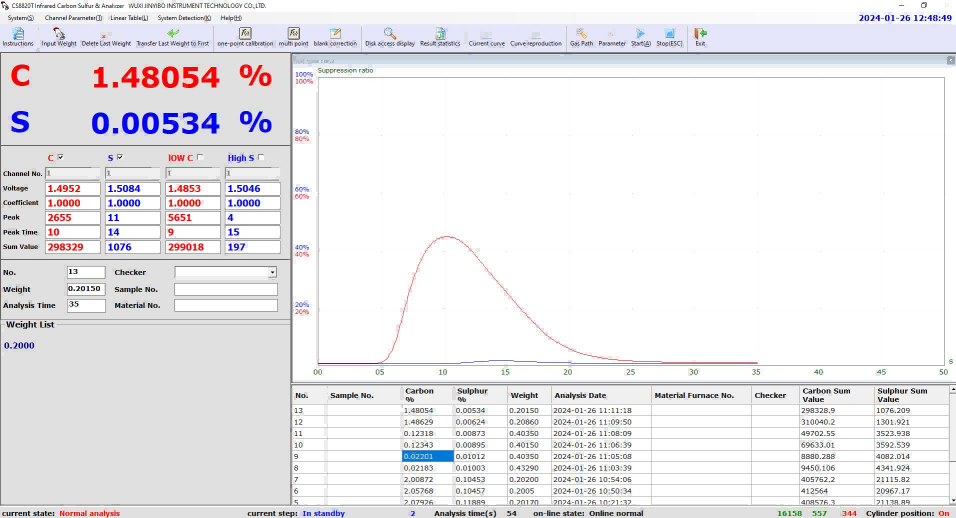
Task: Click the S Coefficient field under S column
Action: pos(132,204)
